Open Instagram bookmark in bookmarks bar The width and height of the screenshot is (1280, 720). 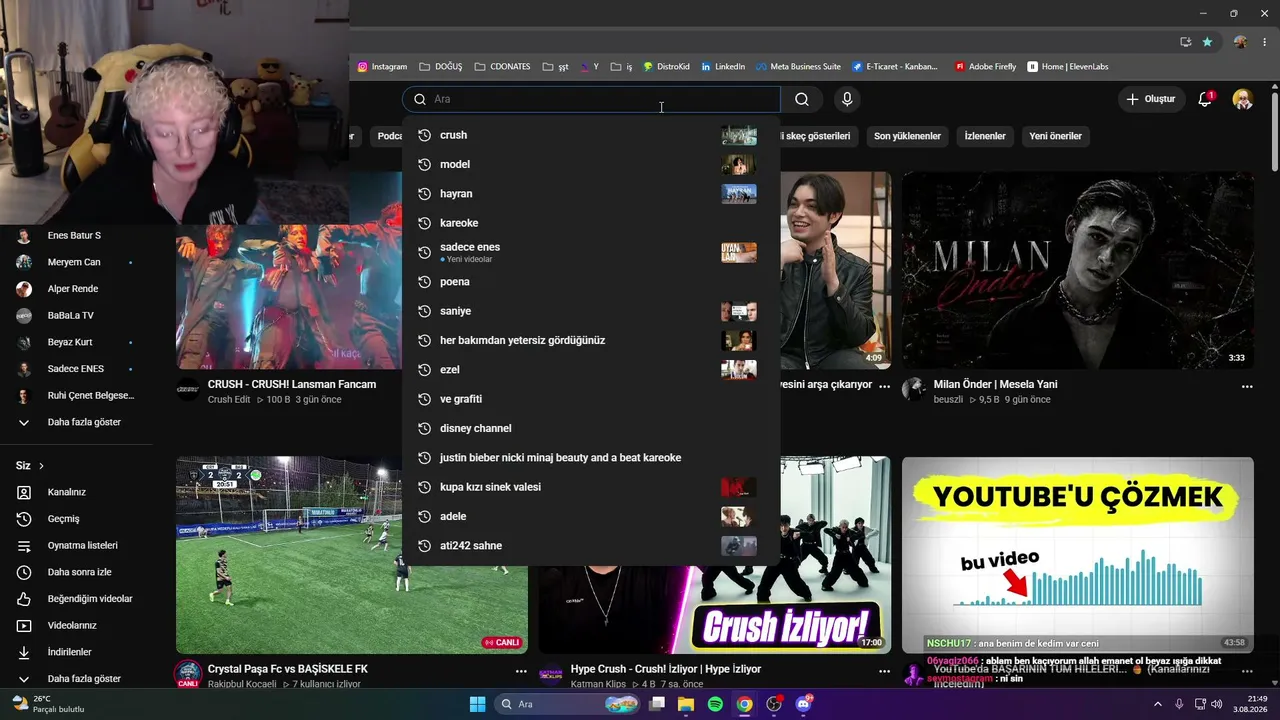(382, 67)
